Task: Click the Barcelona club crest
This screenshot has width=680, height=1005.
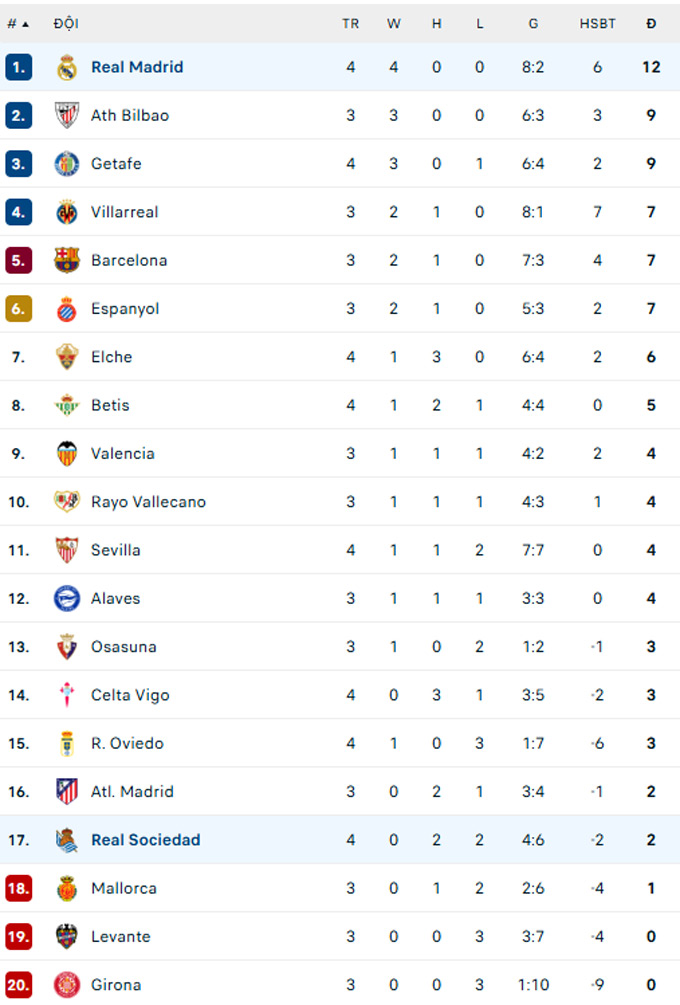Action: 67,260
